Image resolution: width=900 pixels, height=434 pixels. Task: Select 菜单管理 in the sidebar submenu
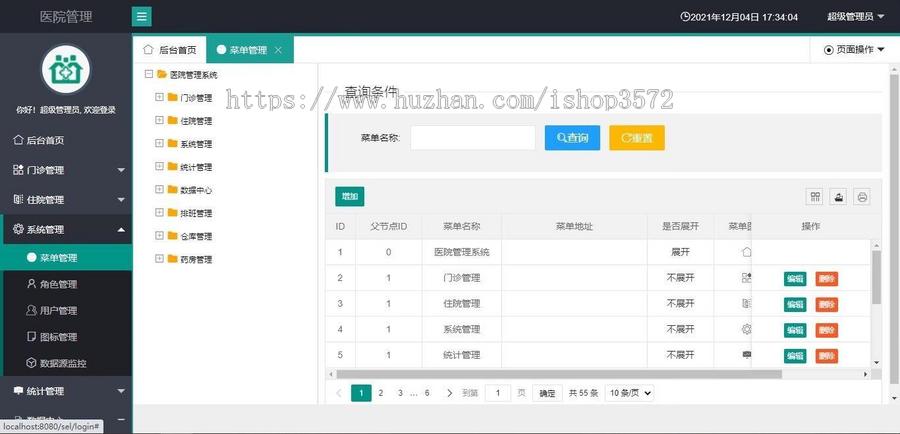coord(66,258)
